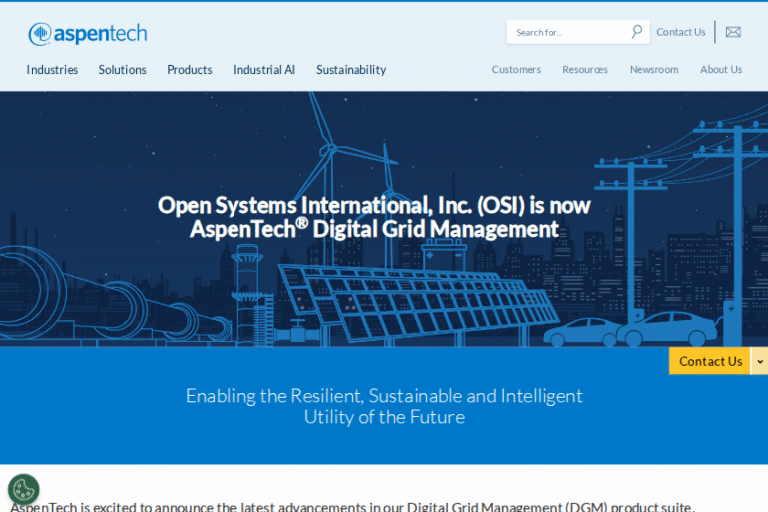The width and height of the screenshot is (768, 512).
Task: Go to the Newsroom link
Action: 654,70
